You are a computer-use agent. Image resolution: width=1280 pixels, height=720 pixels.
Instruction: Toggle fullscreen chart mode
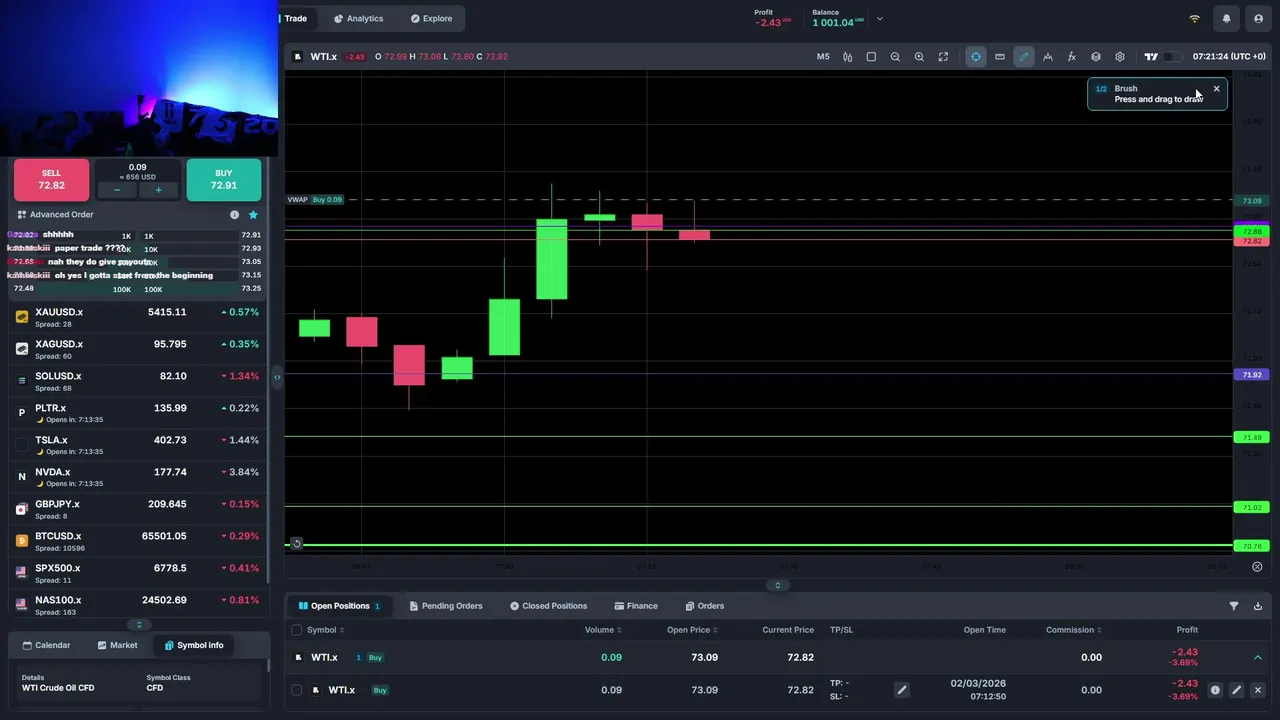tap(943, 57)
